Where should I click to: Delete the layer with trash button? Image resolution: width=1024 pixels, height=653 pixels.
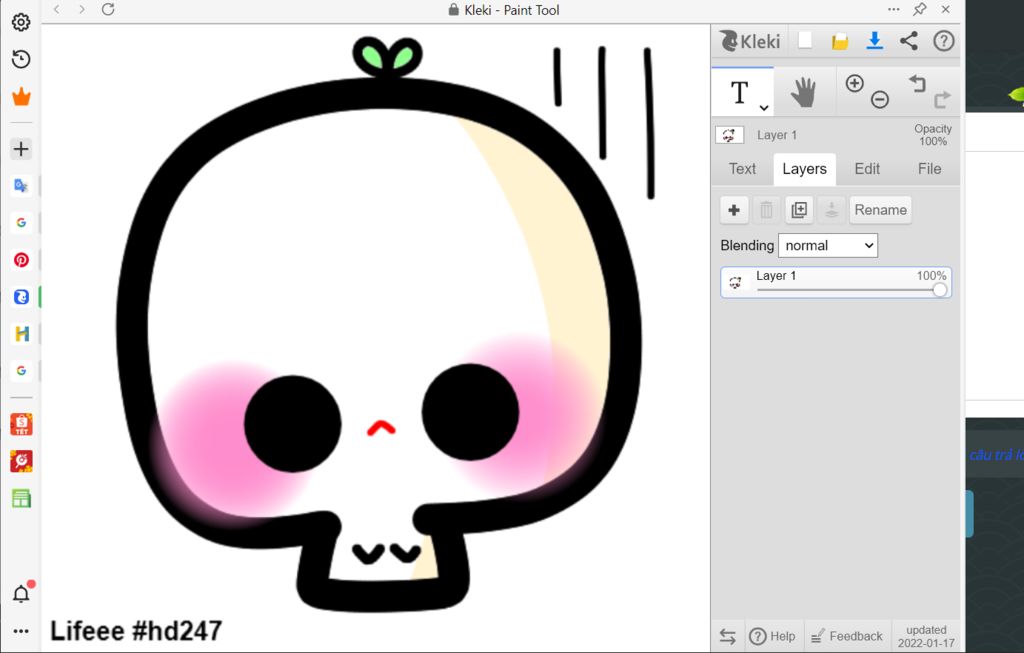click(767, 210)
